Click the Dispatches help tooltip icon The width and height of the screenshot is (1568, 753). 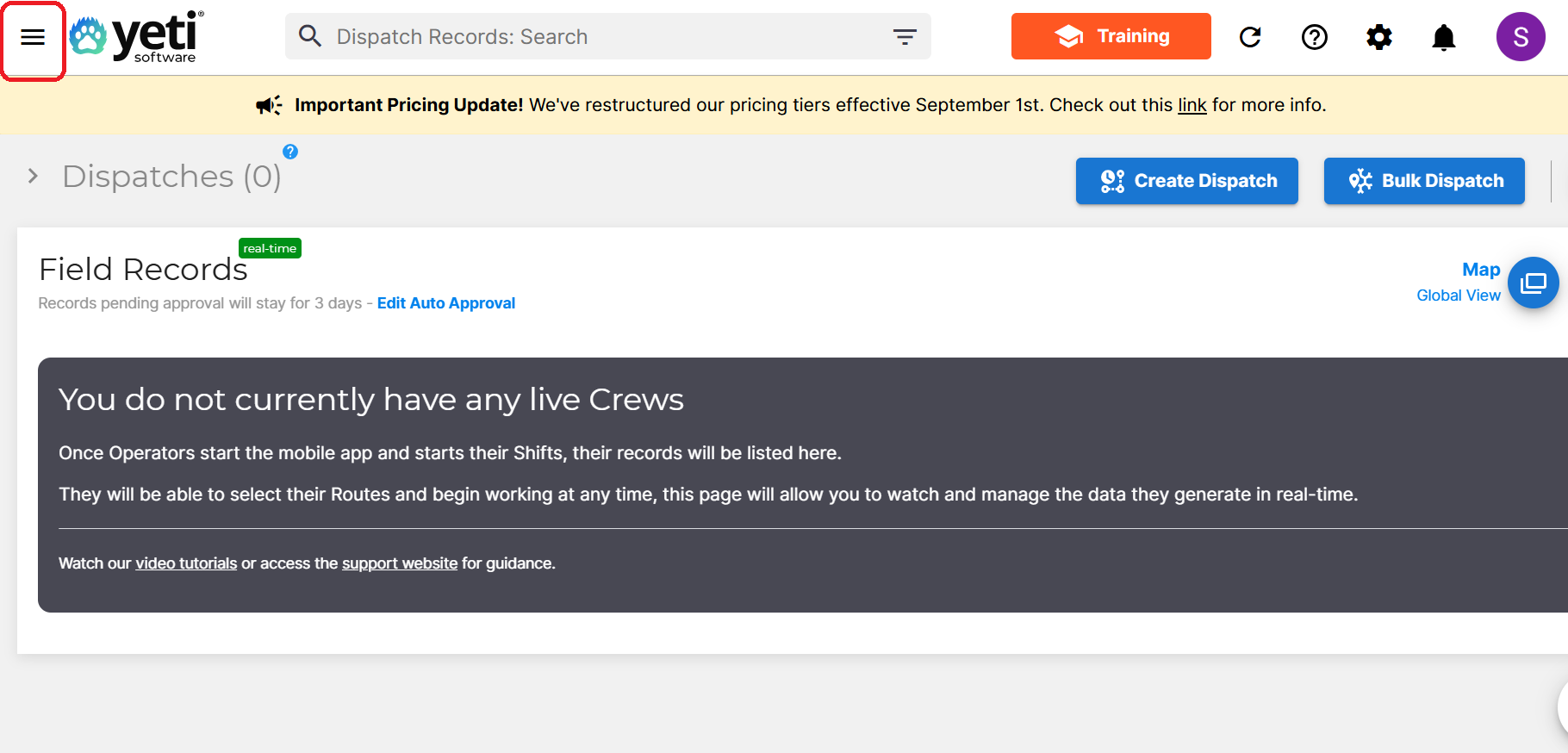tap(290, 152)
